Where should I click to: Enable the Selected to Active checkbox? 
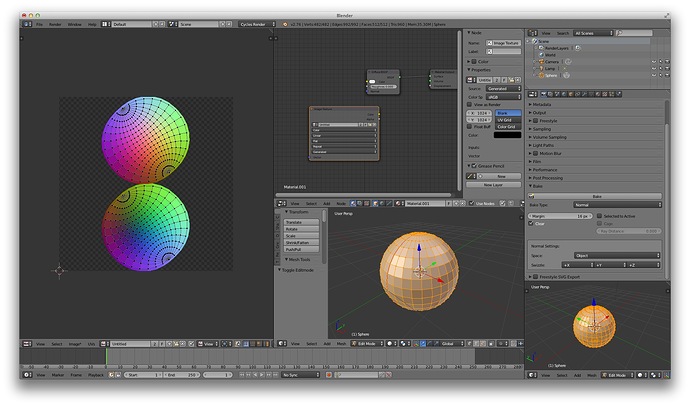click(599, 216)
